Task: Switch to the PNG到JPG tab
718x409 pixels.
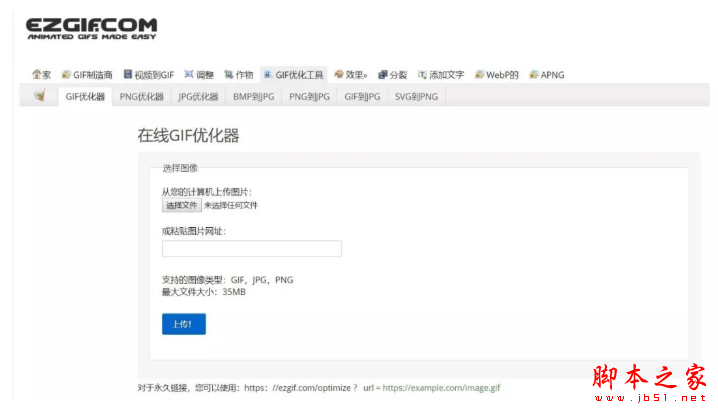Action: tap(309, 97)
